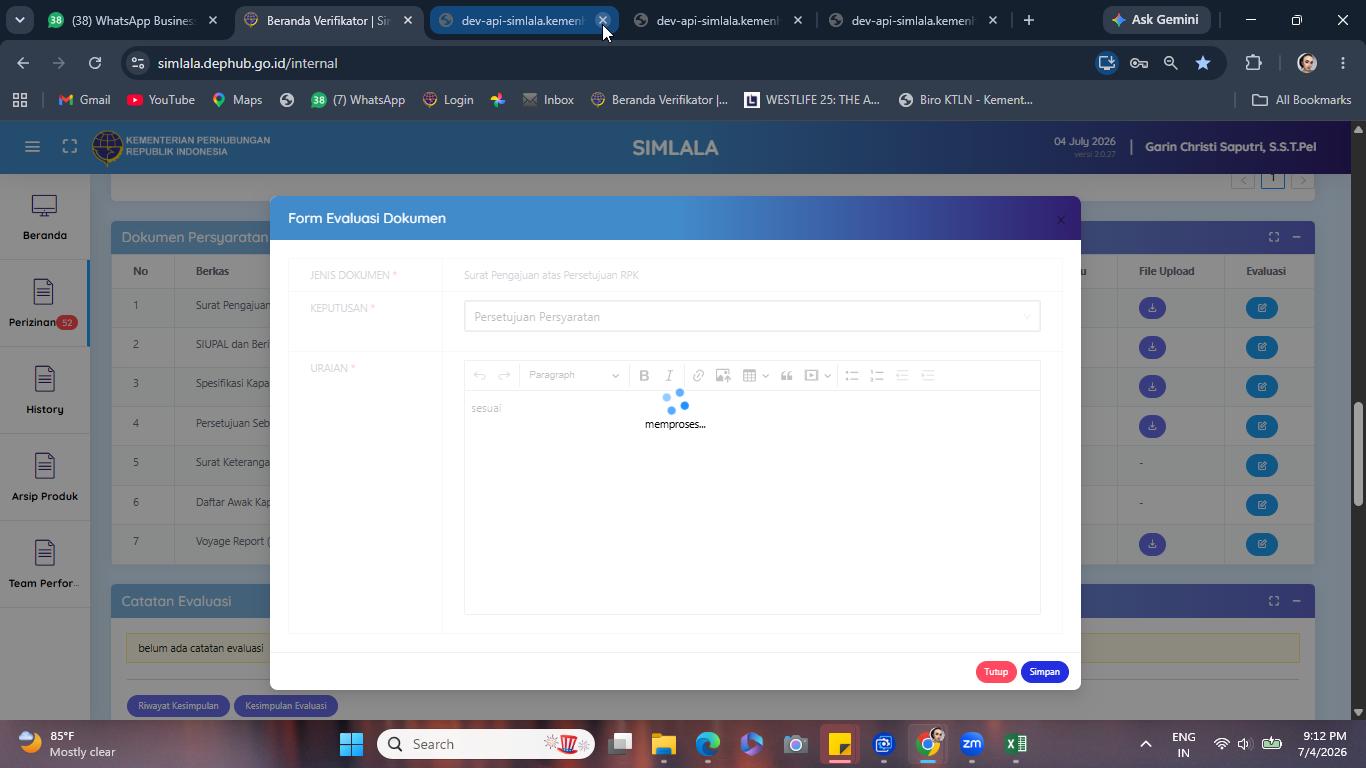Open the insert table dropdown
The width and height of the screenshot is (1366, 768).
click(755, 375)
